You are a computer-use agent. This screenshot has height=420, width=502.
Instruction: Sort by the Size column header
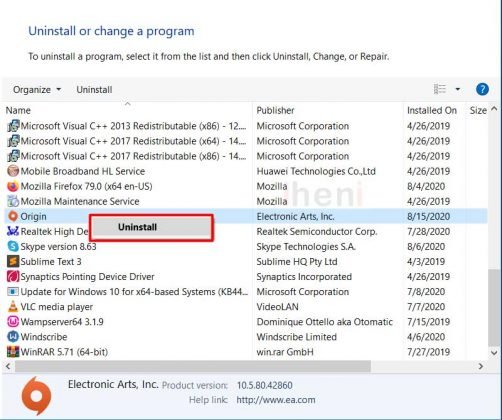tap(478, 110)
